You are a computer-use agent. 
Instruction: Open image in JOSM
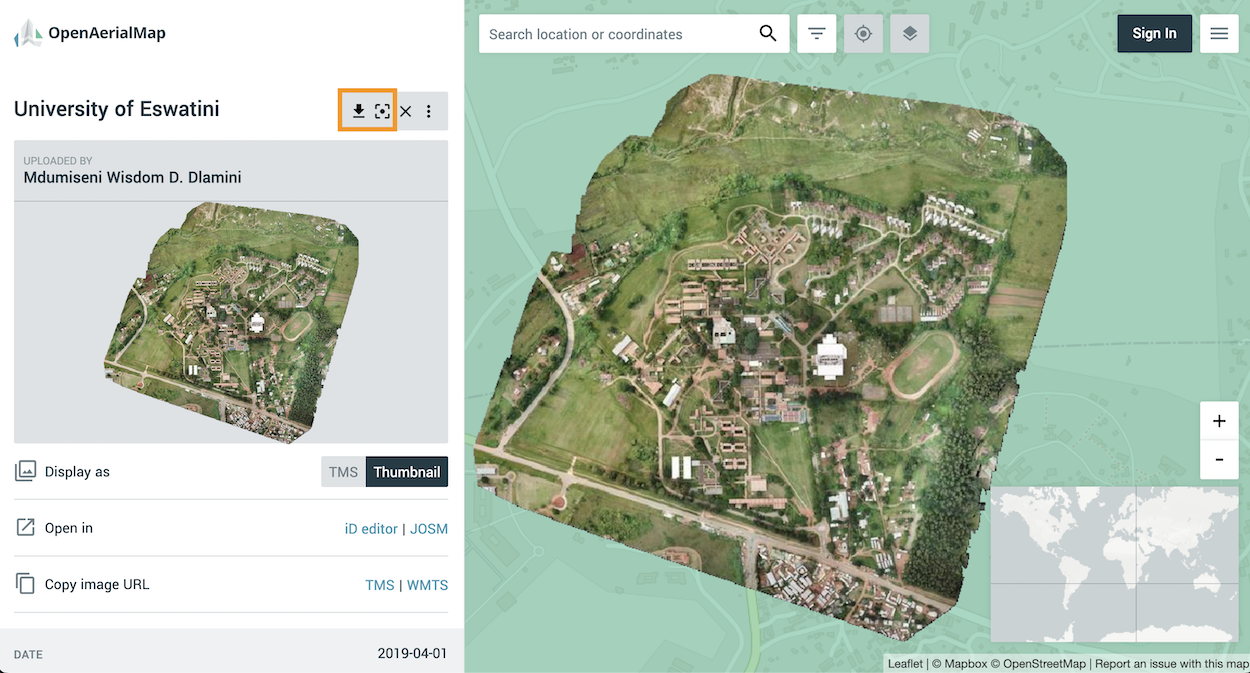[x=429, y=529]
